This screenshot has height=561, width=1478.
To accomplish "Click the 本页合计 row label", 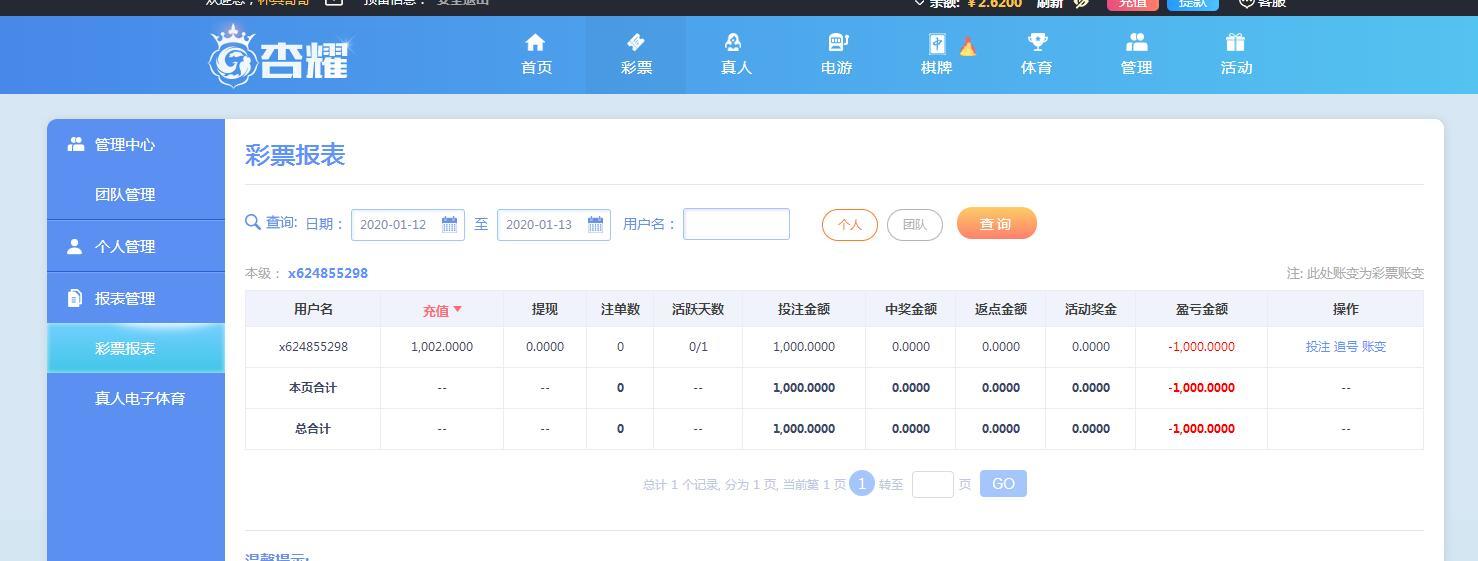I will click(x=313, y=388).
